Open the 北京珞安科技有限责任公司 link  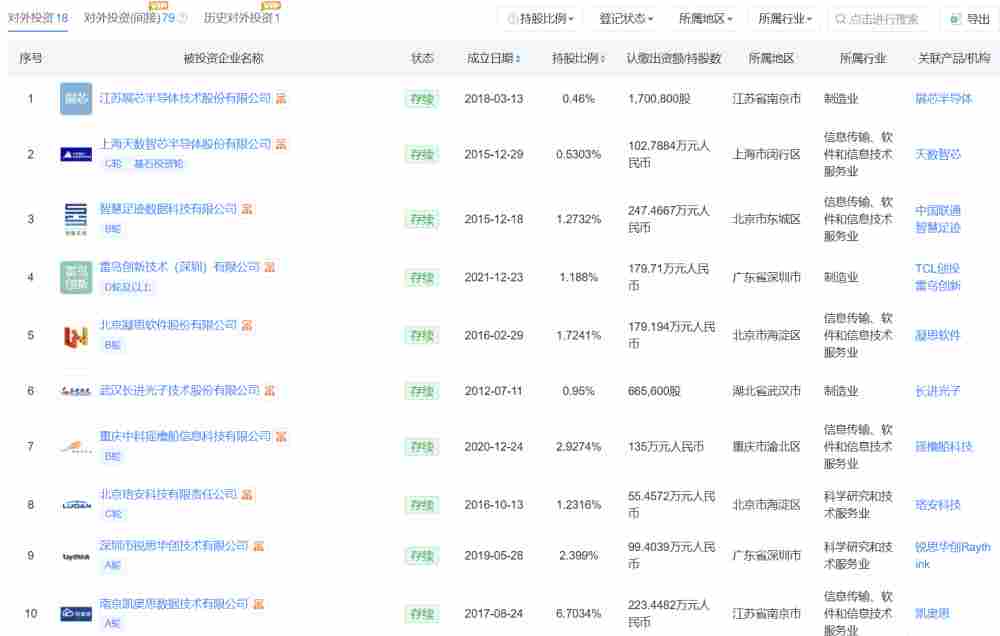pyautogui.click(x=170, y=493)
